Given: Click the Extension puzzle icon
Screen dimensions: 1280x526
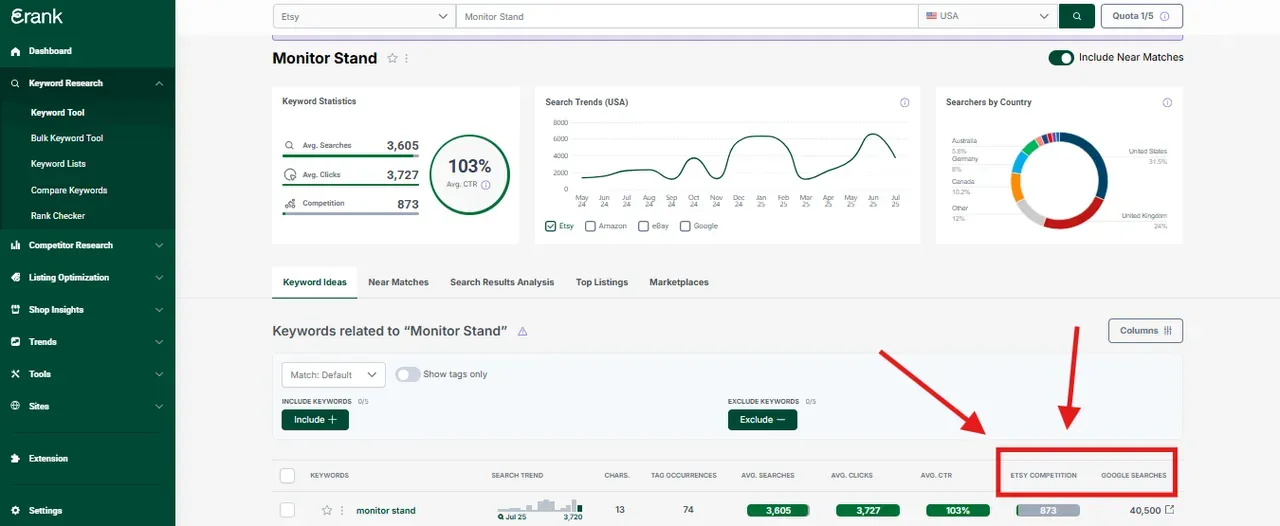Looking at the screenshot, I should 15,458.
